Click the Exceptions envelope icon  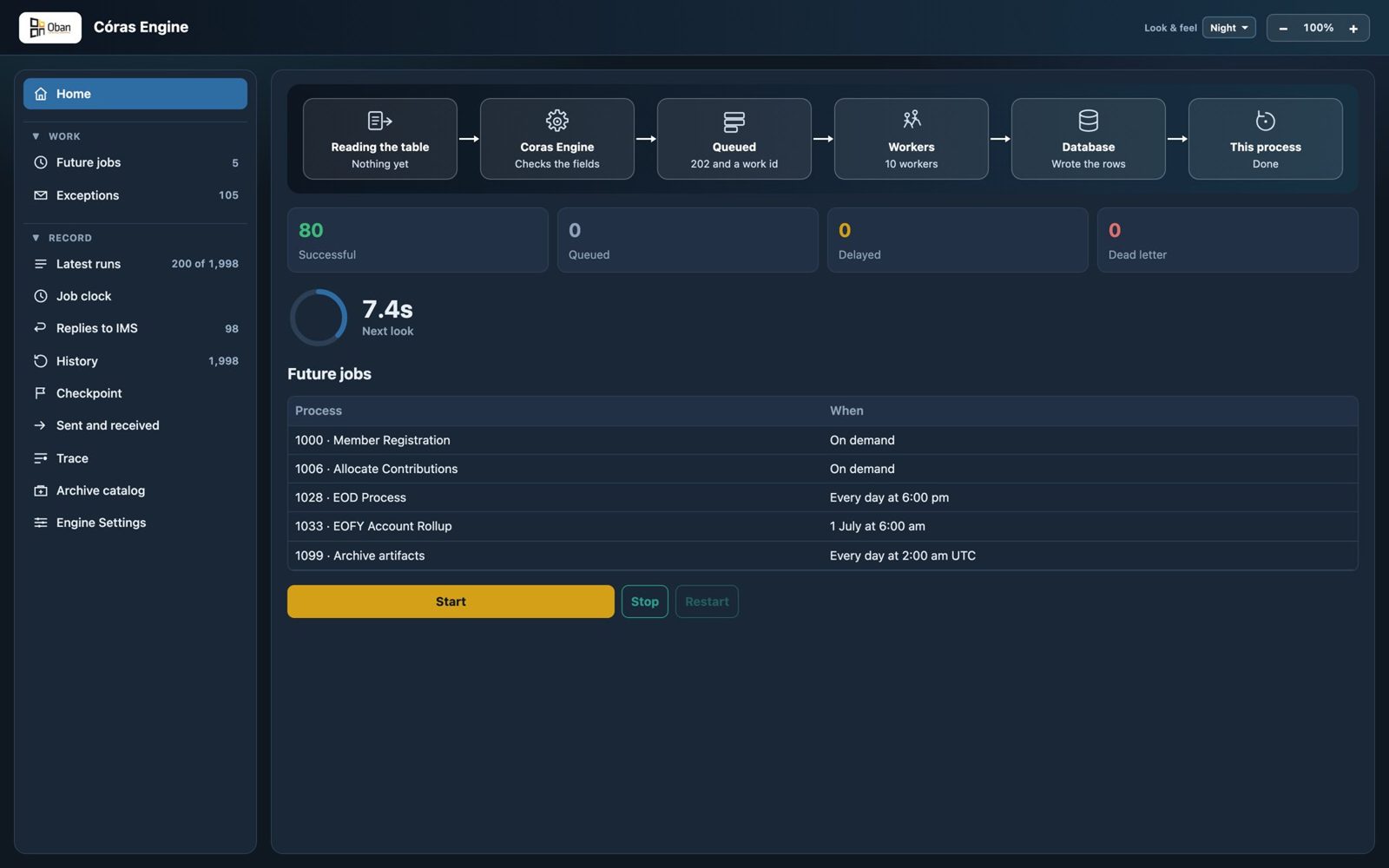click(x=41, y=195)
